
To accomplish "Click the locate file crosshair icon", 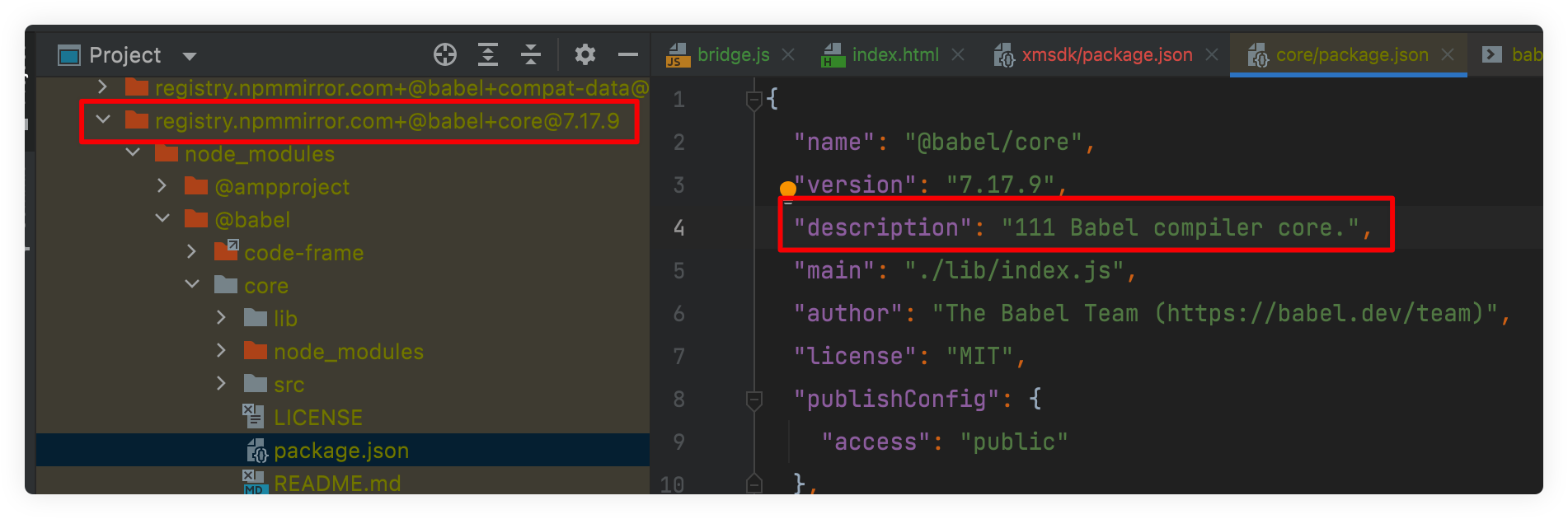I will pos(445,54).
